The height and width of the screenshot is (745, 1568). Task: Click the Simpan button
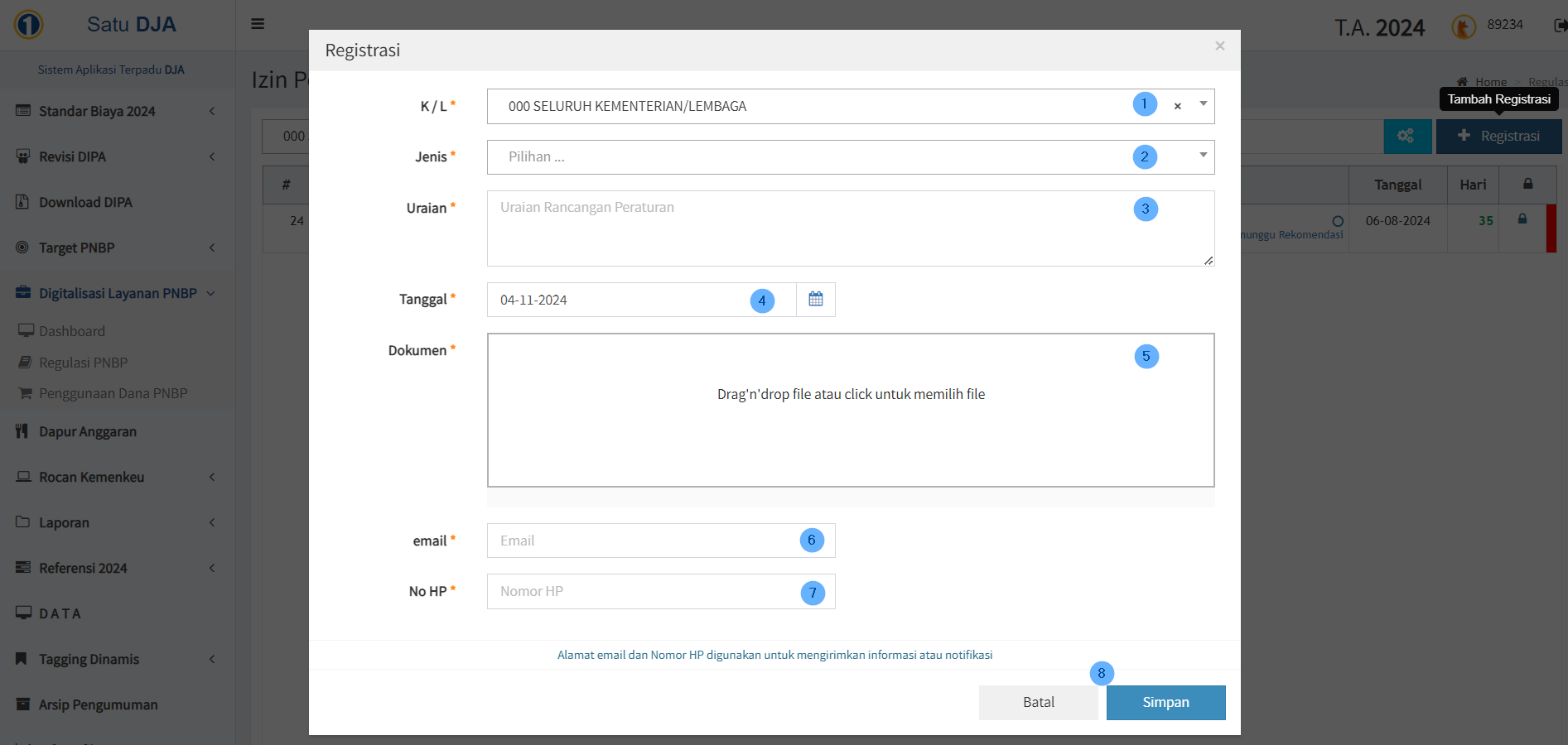pyautogui.click(x=1165, y=702)
